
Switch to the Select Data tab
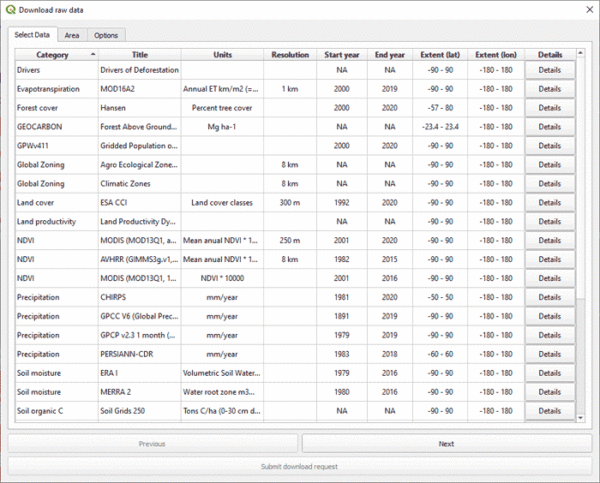pyautogui.click(x=32, y=35)
